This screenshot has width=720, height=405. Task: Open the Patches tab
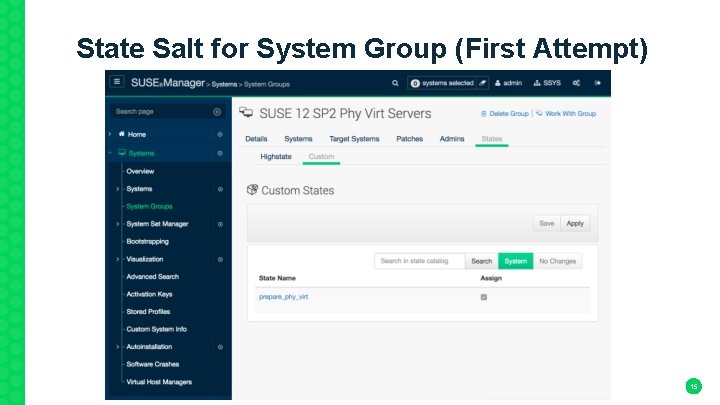click(409, 139)
